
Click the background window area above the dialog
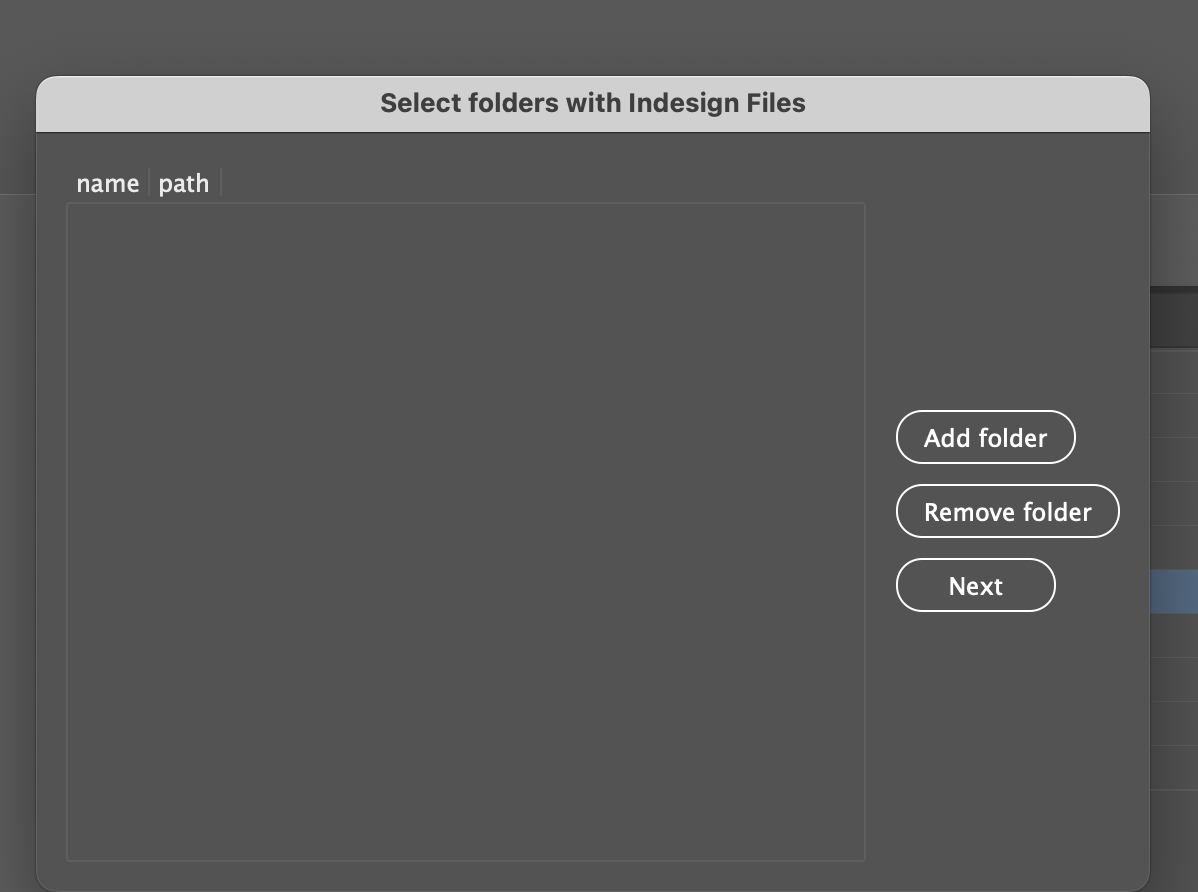[x=600, y=35]
